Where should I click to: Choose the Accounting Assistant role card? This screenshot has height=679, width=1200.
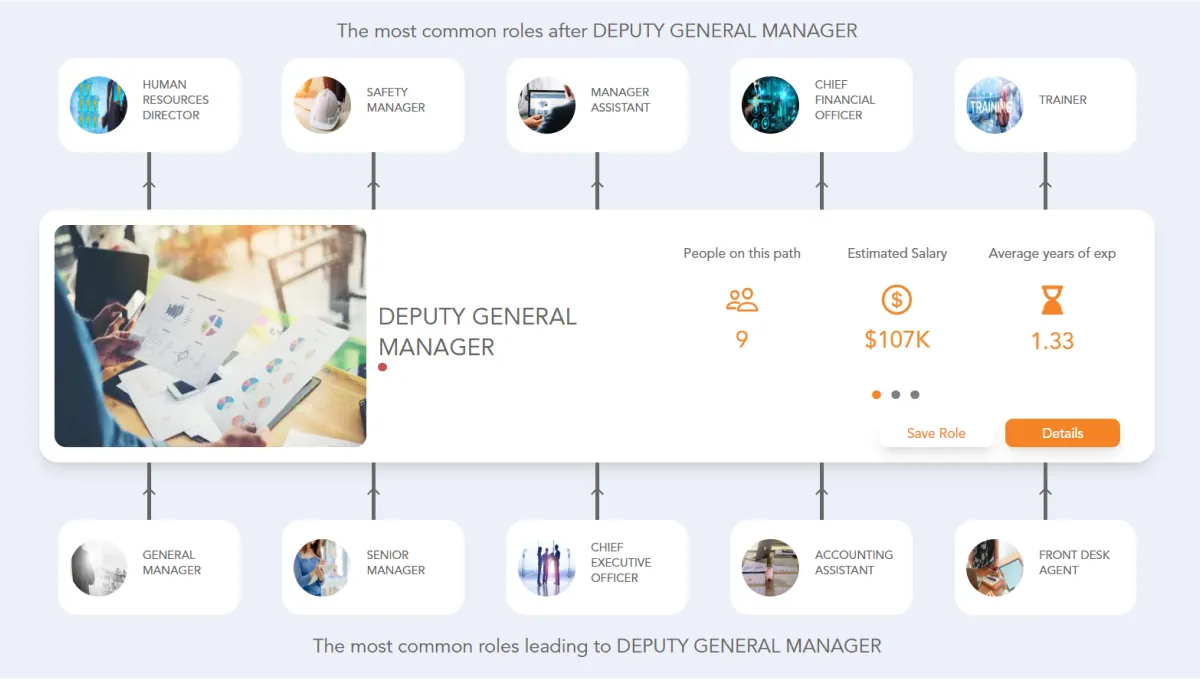(821, 567)
